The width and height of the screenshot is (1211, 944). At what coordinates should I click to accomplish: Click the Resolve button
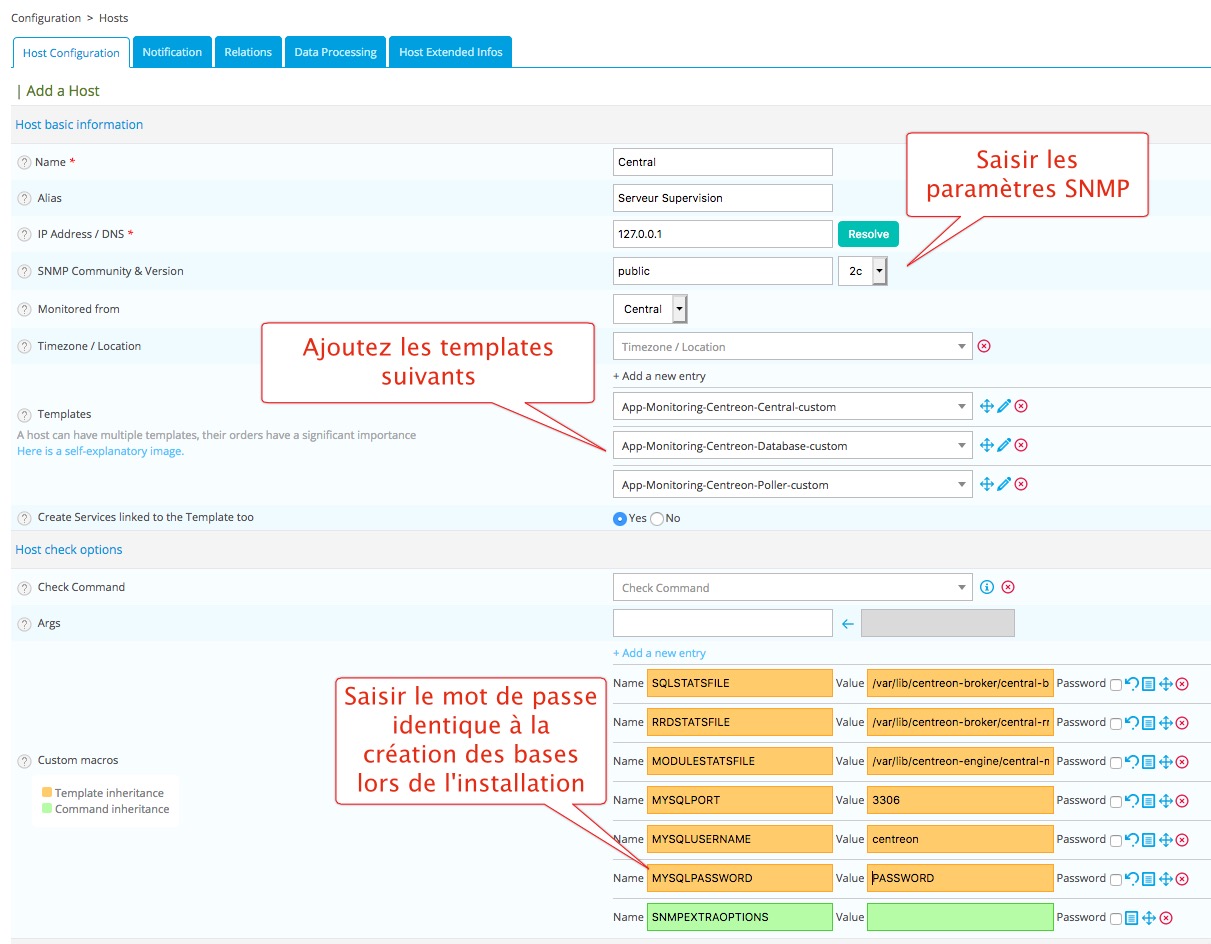[x=868, y=234]
